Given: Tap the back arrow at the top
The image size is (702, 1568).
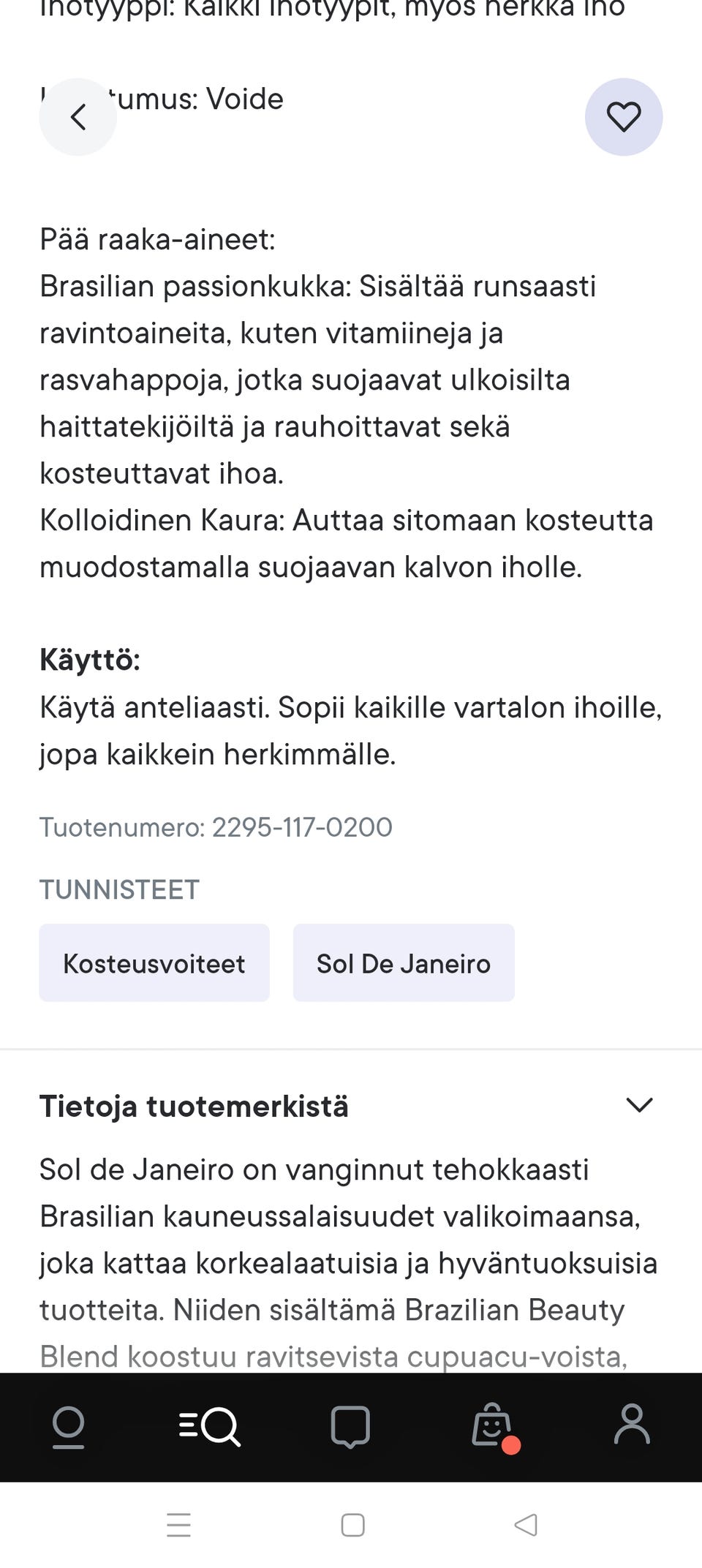Looking at the screenshot, I should point(78,117).
